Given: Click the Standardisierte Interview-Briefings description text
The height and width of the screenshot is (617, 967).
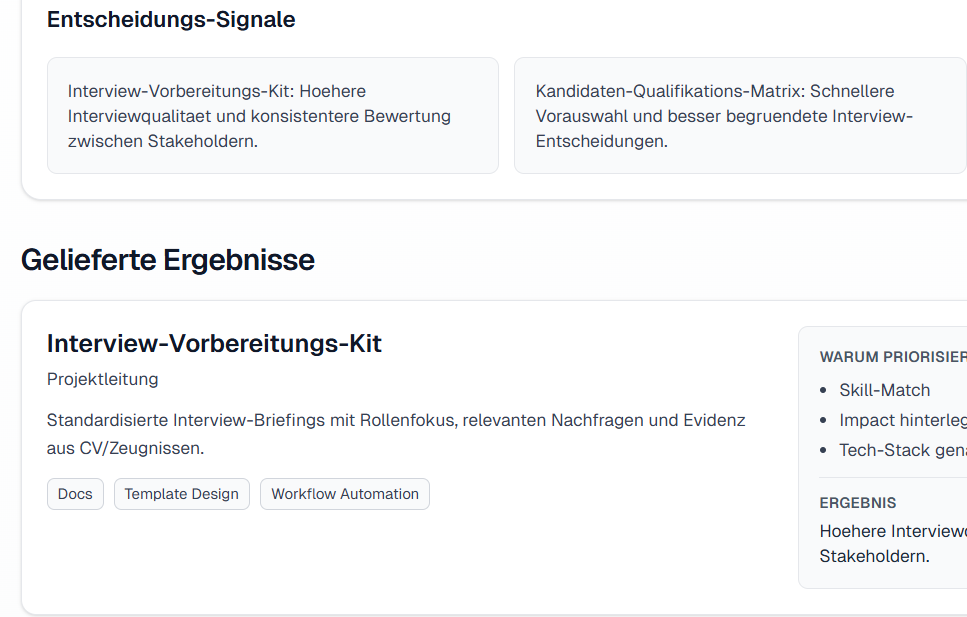Looking at the screenshot, I should 396,420.
